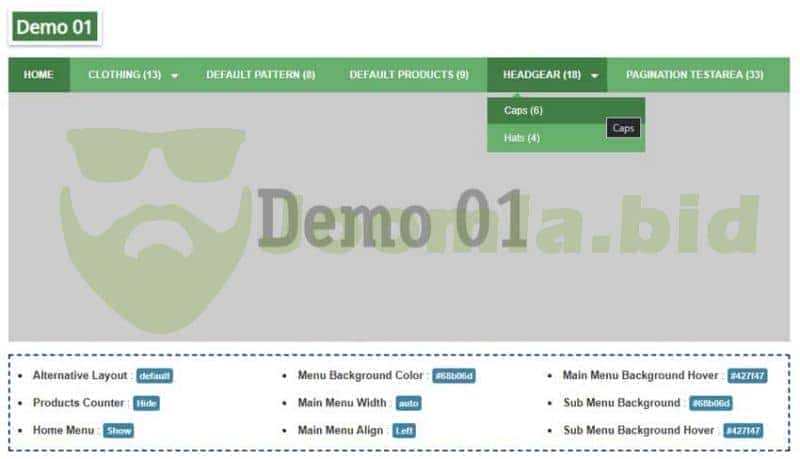Click the Main Menu Align Left badge
This screenshot has width=800, height=459.
(404, 431)
